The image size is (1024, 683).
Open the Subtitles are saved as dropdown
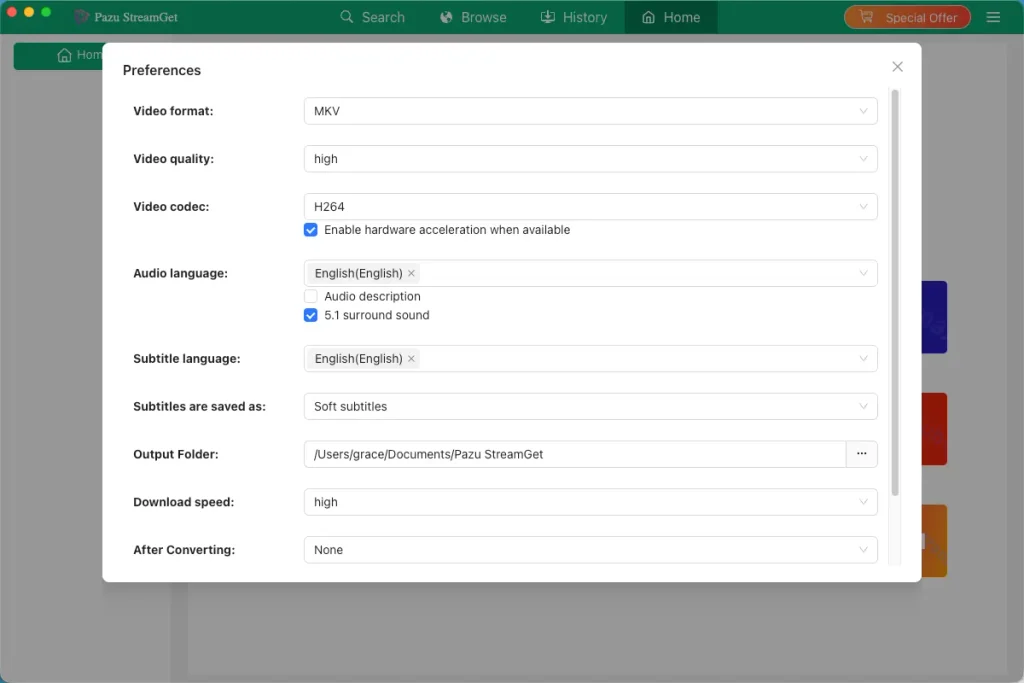click(x=590, y=407)
